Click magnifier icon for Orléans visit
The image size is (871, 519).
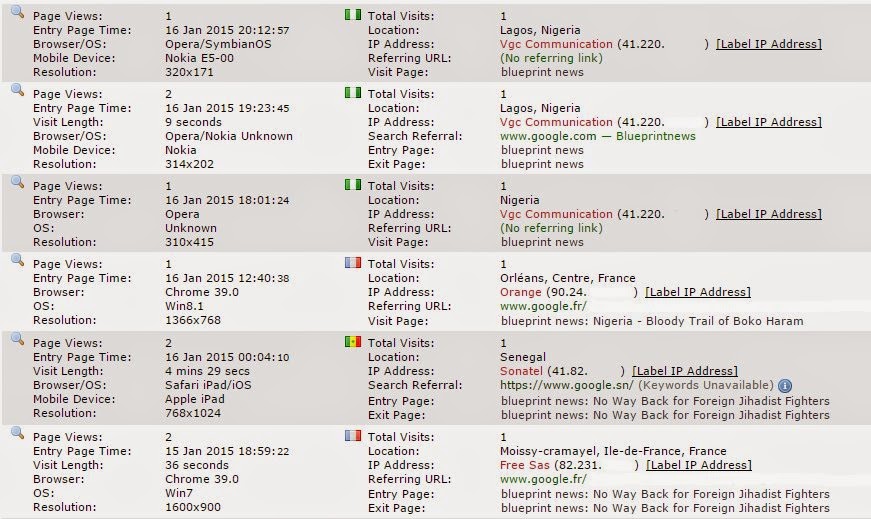(17, 260)
